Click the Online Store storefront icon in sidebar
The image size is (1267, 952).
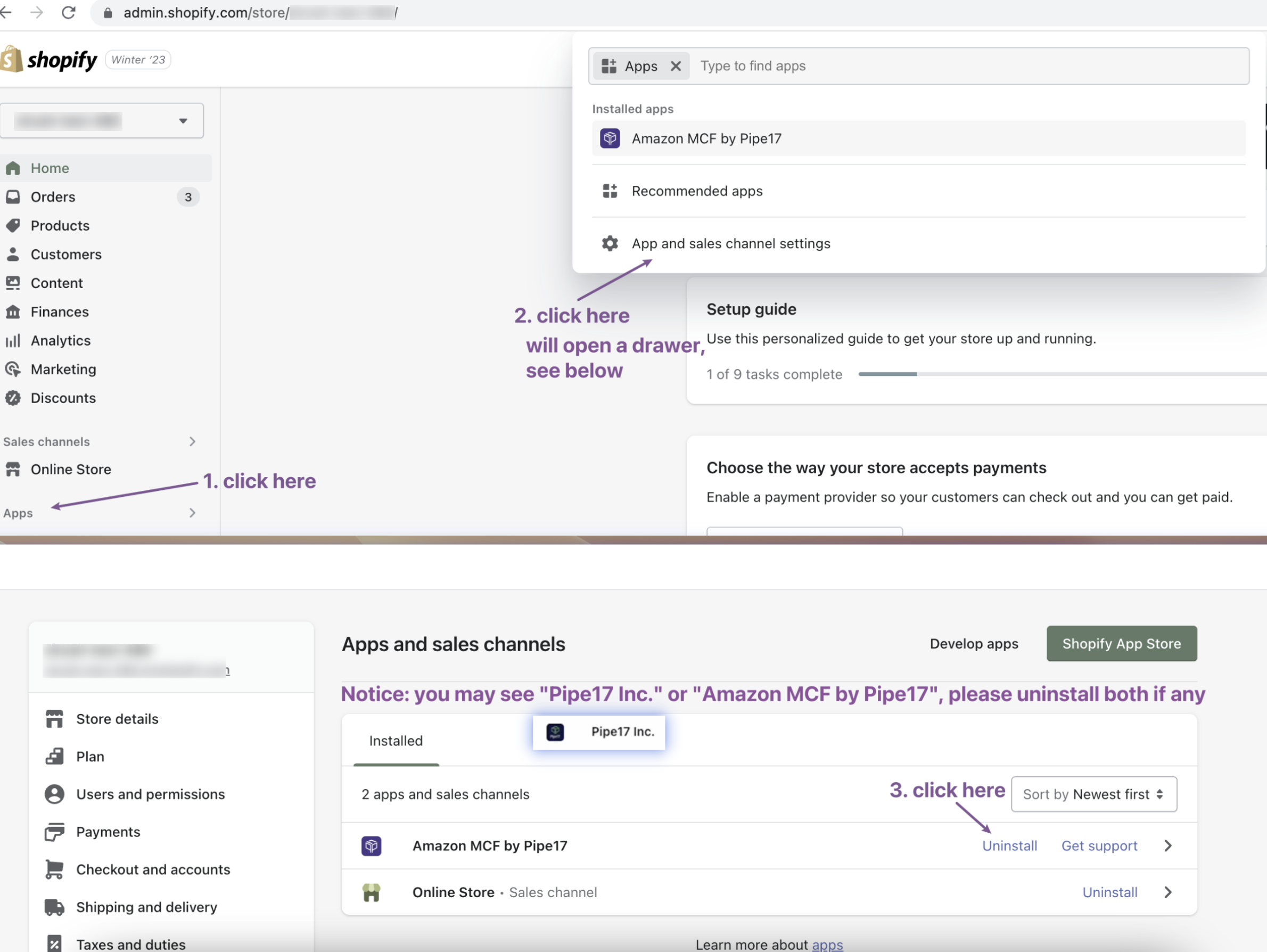[13, 470]
